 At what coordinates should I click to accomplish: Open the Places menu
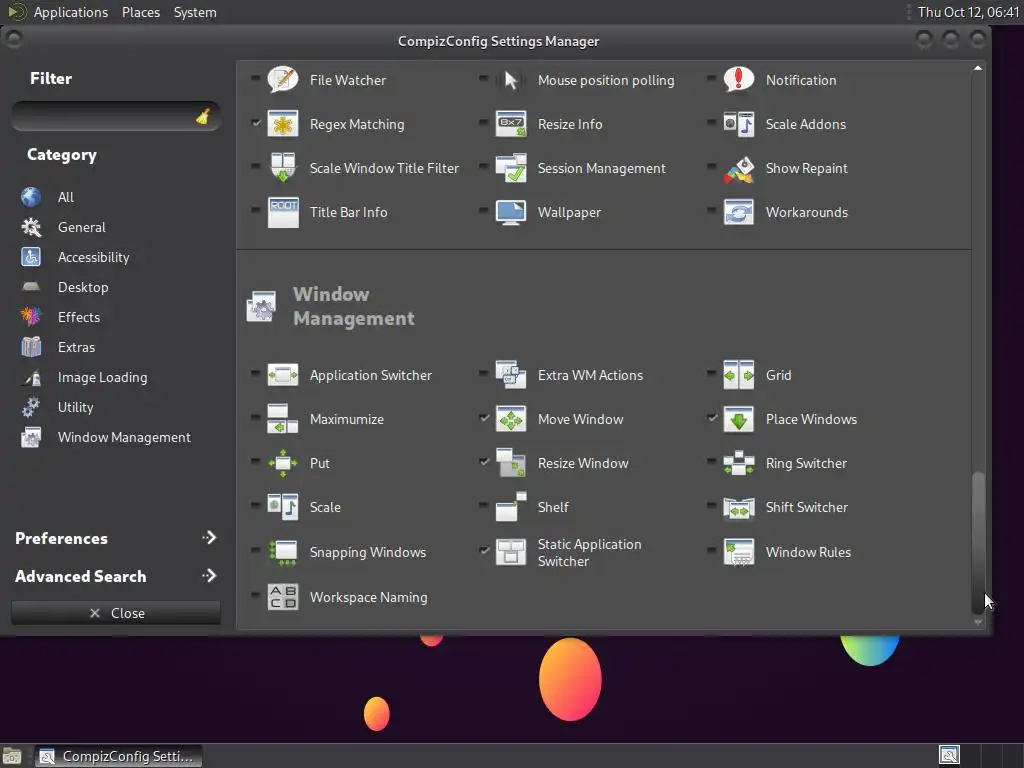pyautogui.click(x=140, y=12)
